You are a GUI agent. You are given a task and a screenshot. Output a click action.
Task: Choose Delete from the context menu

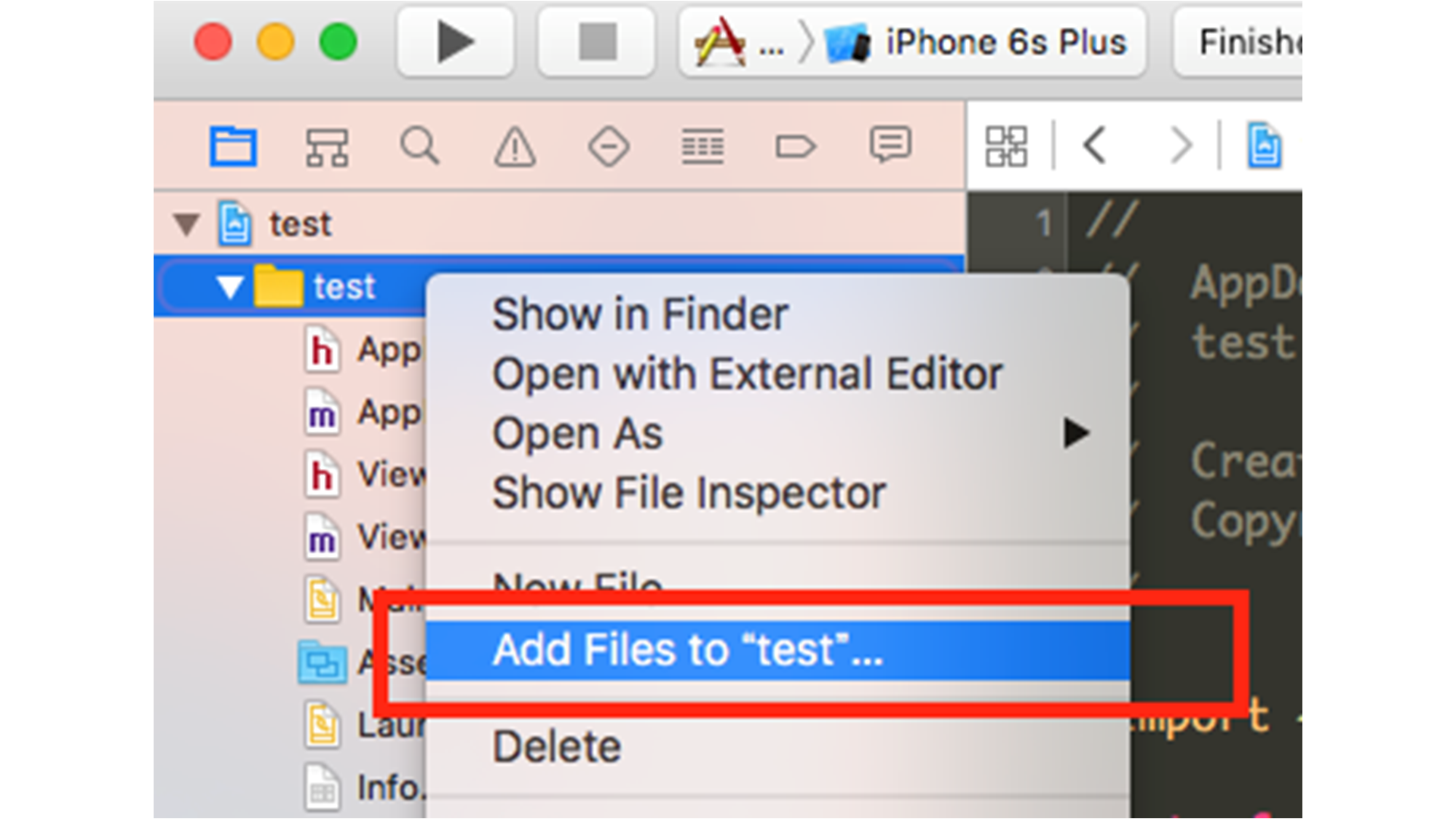(x=778, y=747)
